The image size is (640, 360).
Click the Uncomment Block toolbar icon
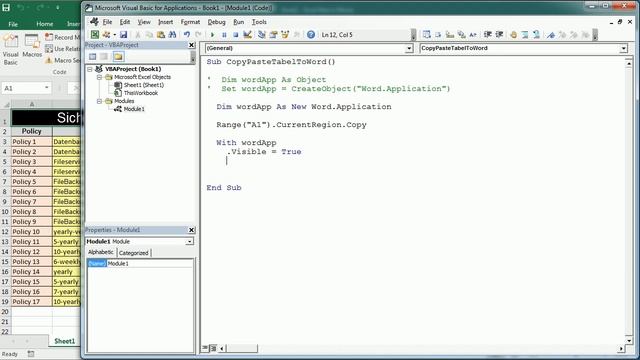tap(536, 35)
